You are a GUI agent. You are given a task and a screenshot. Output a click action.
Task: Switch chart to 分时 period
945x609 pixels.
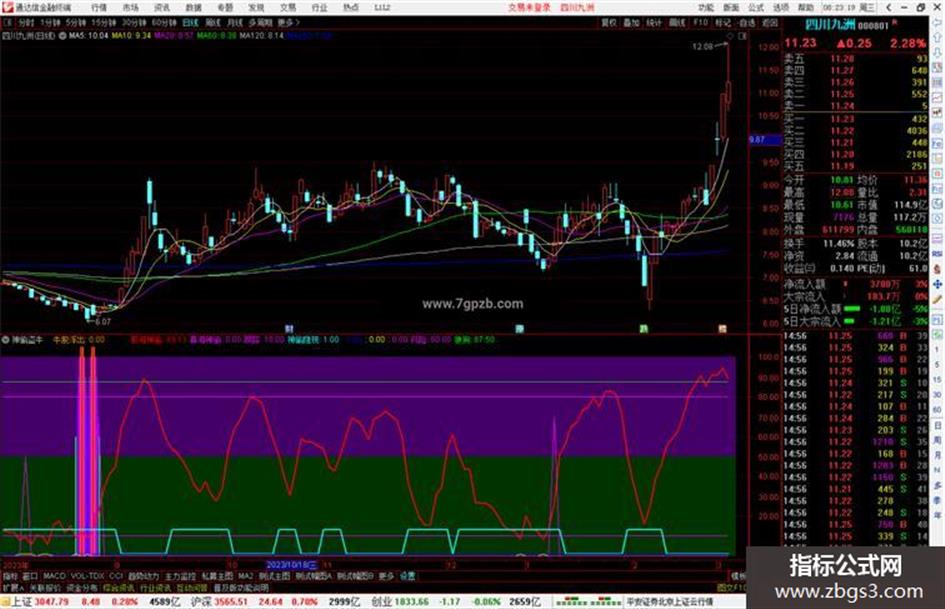coord(26,22)
